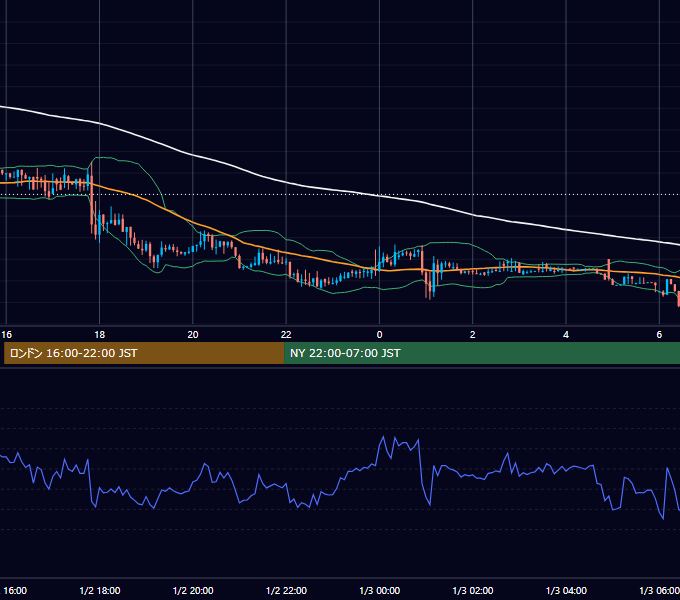Click the '1/3 04:00' time label
Image resolution: width=680 pixels, height=600 pixels.
(566, 590)
